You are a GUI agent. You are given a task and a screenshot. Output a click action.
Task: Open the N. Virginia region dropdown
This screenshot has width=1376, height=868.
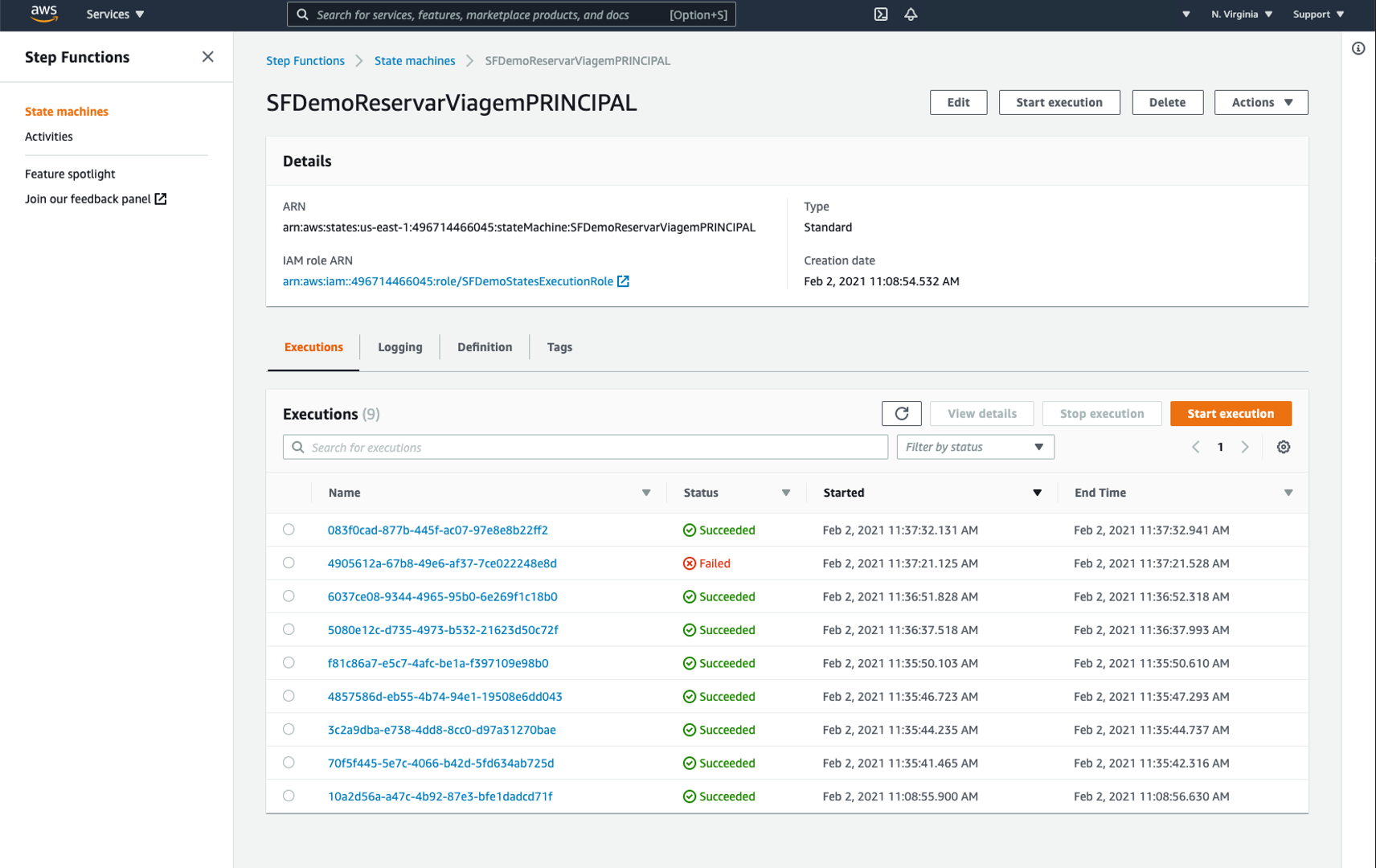1242,14
